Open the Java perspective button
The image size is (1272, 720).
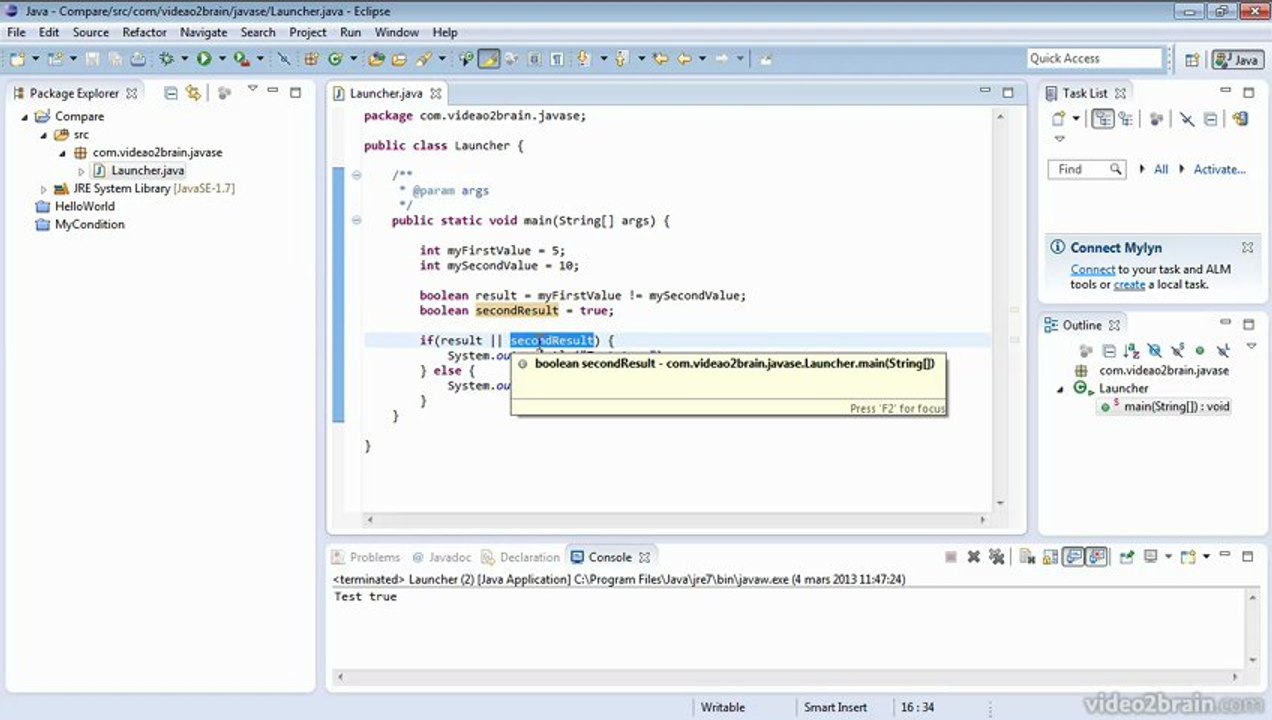tap(1237, 60)
